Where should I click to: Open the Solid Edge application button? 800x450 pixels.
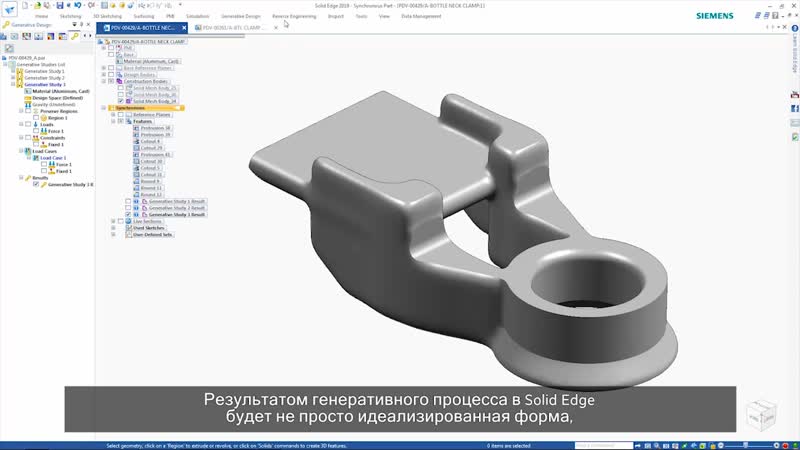[9, 8]
